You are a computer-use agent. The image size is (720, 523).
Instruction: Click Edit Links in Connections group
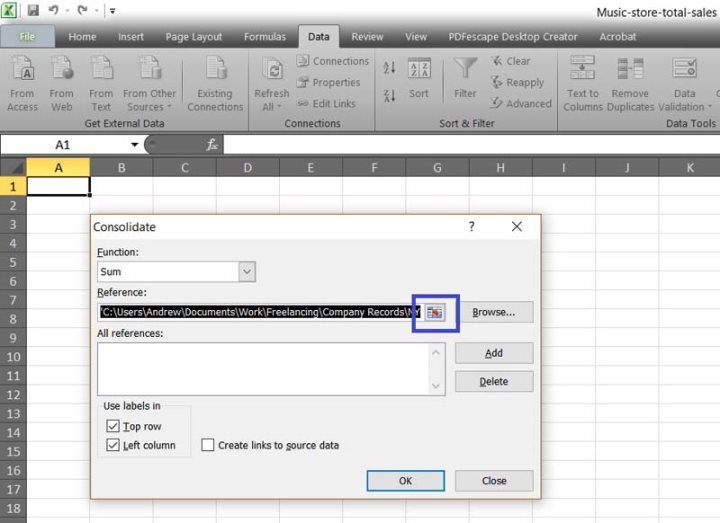click(326, 104)
